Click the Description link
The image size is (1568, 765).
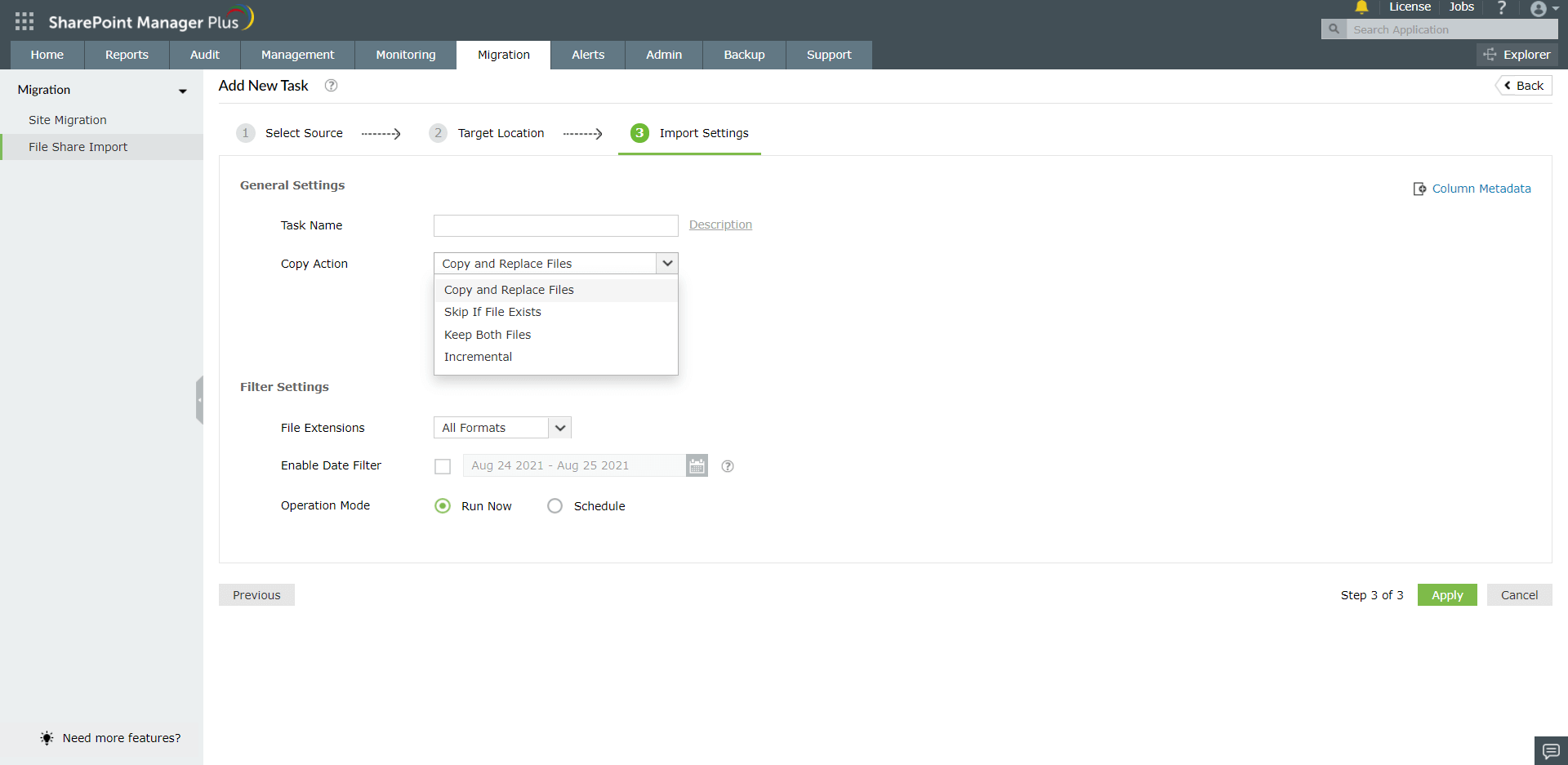click(720, 225)
